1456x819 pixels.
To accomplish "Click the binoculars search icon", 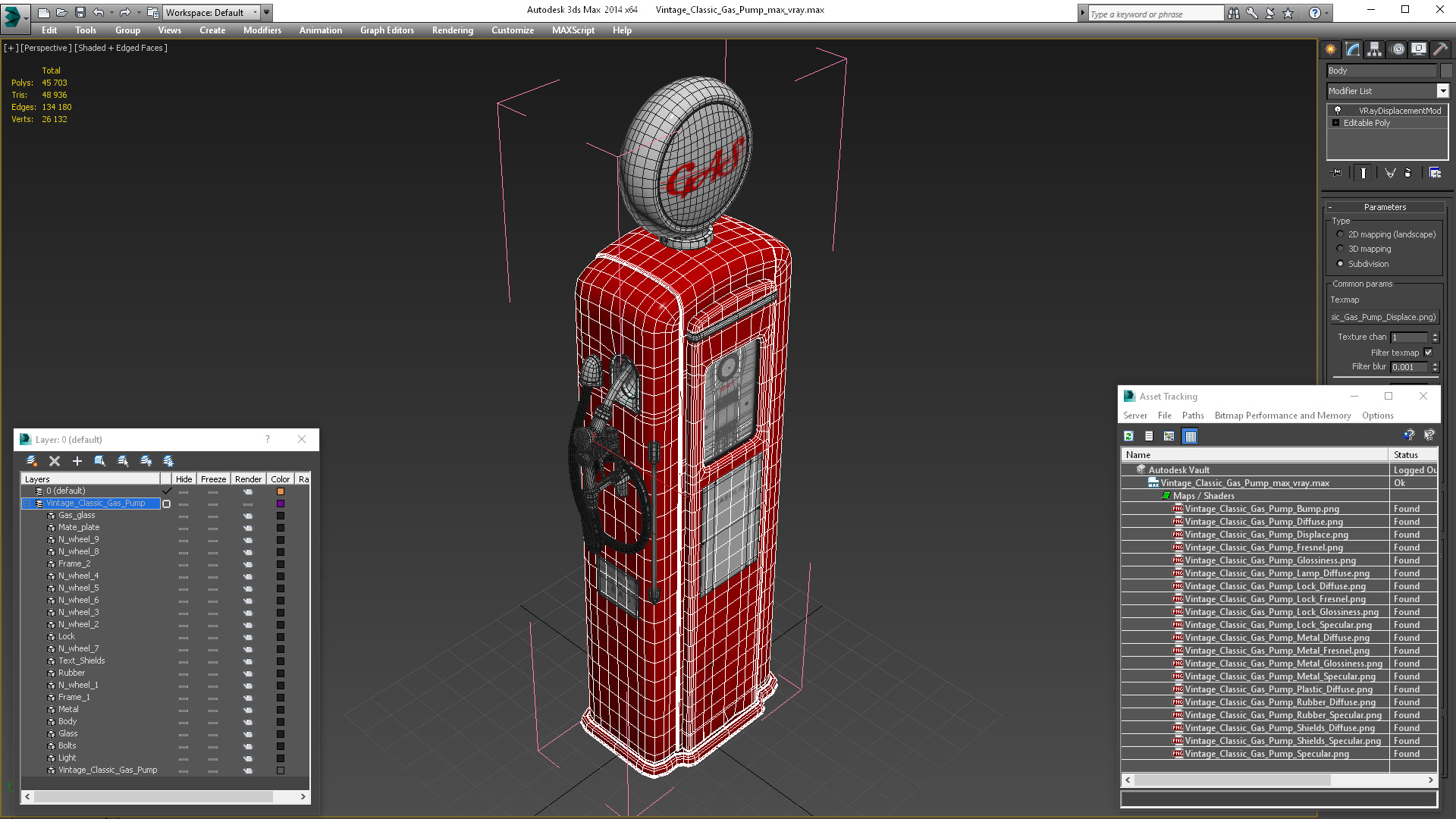I will 1234,13.
